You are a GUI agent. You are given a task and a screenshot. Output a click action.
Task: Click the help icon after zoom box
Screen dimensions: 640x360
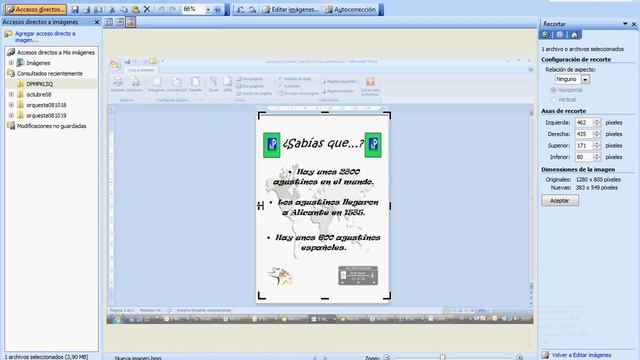pyautogui.click(x=218, y=9)
